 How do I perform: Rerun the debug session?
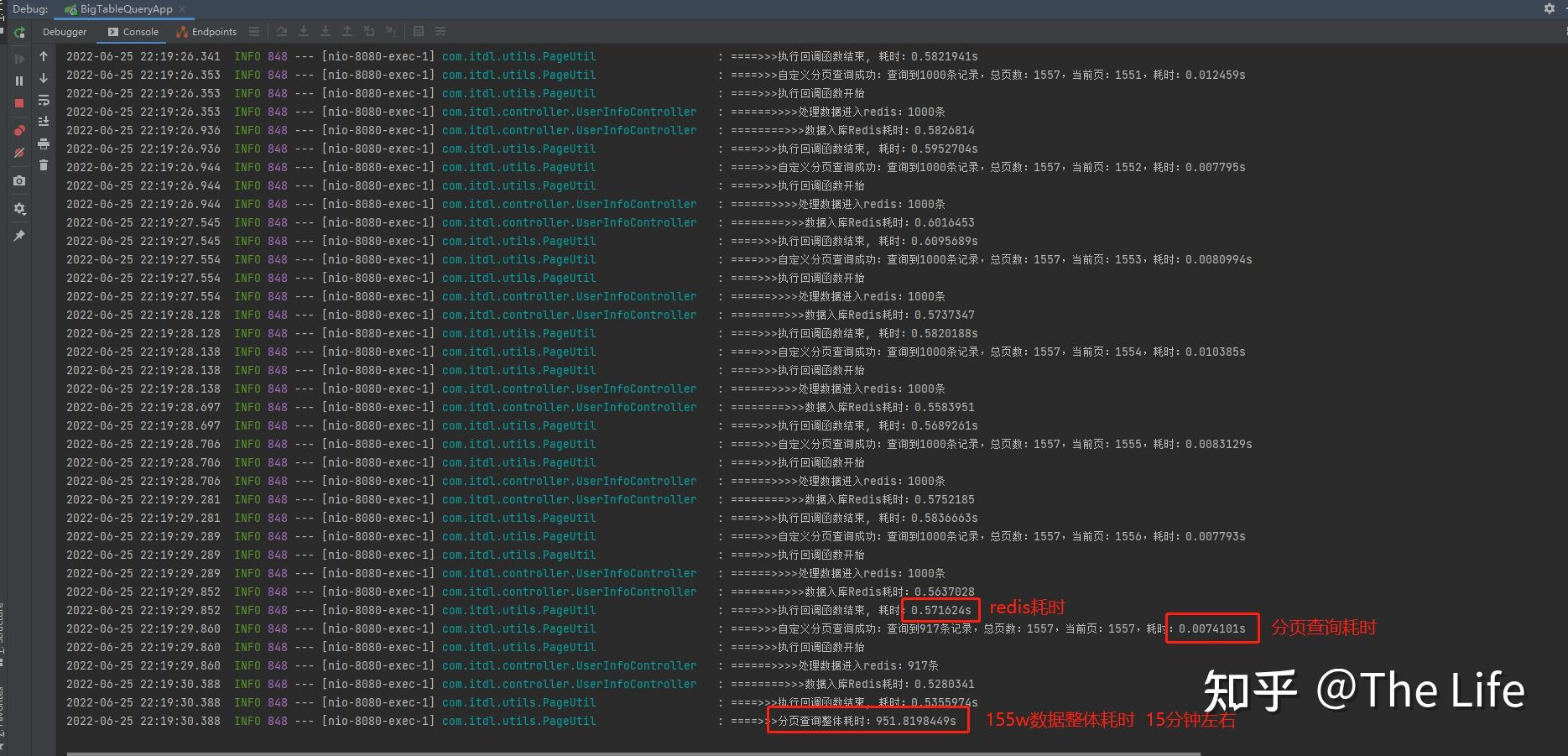pos(19,32)
